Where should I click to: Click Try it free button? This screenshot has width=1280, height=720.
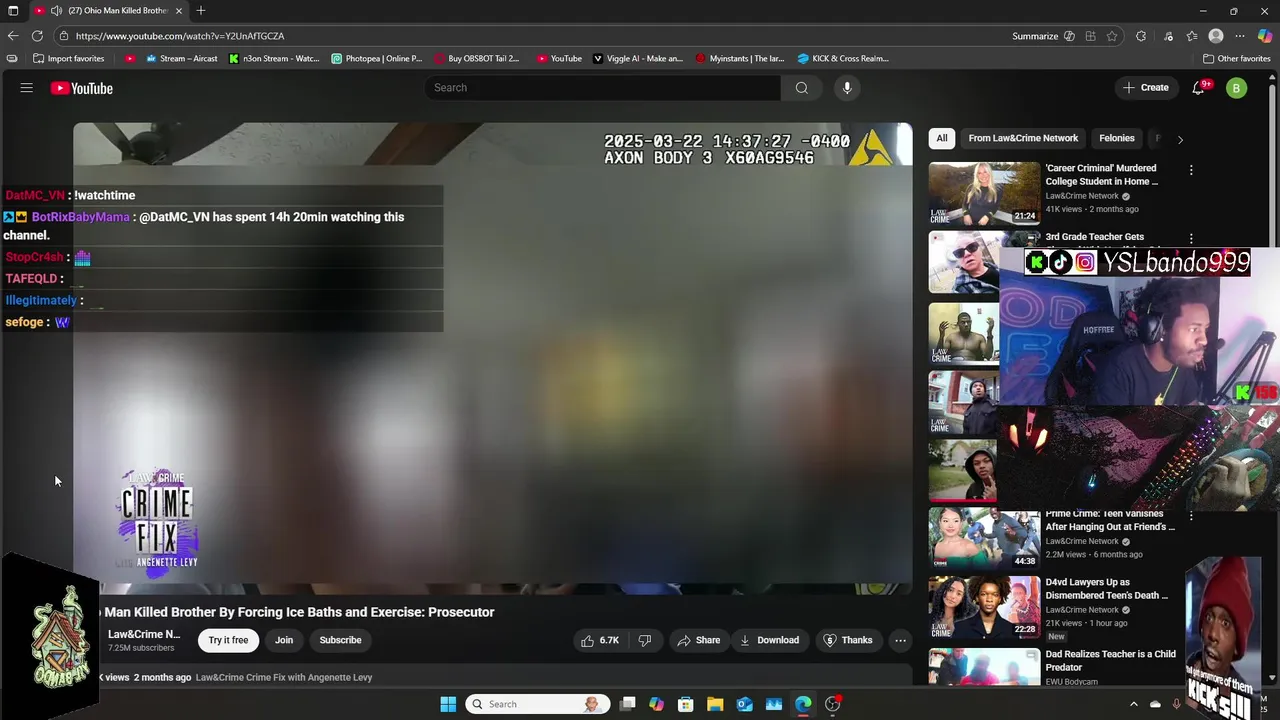point(228,640)
